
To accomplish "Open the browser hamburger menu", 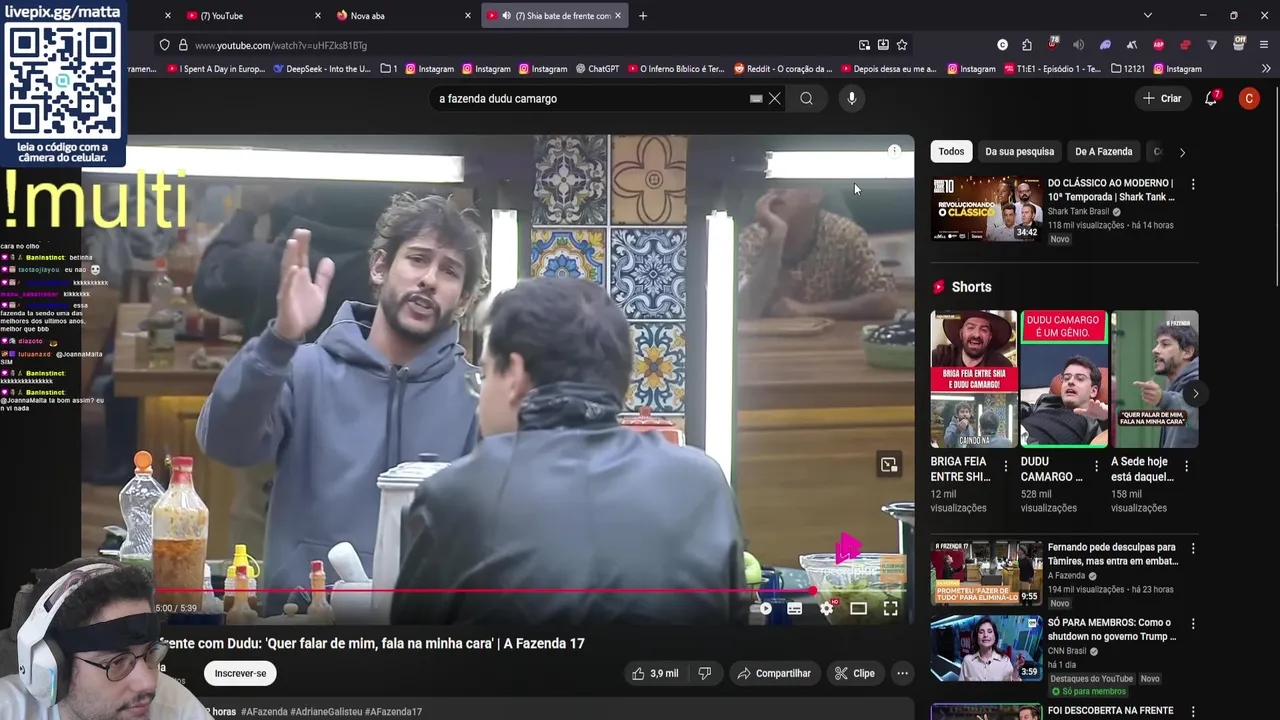I will point(1265,45).
